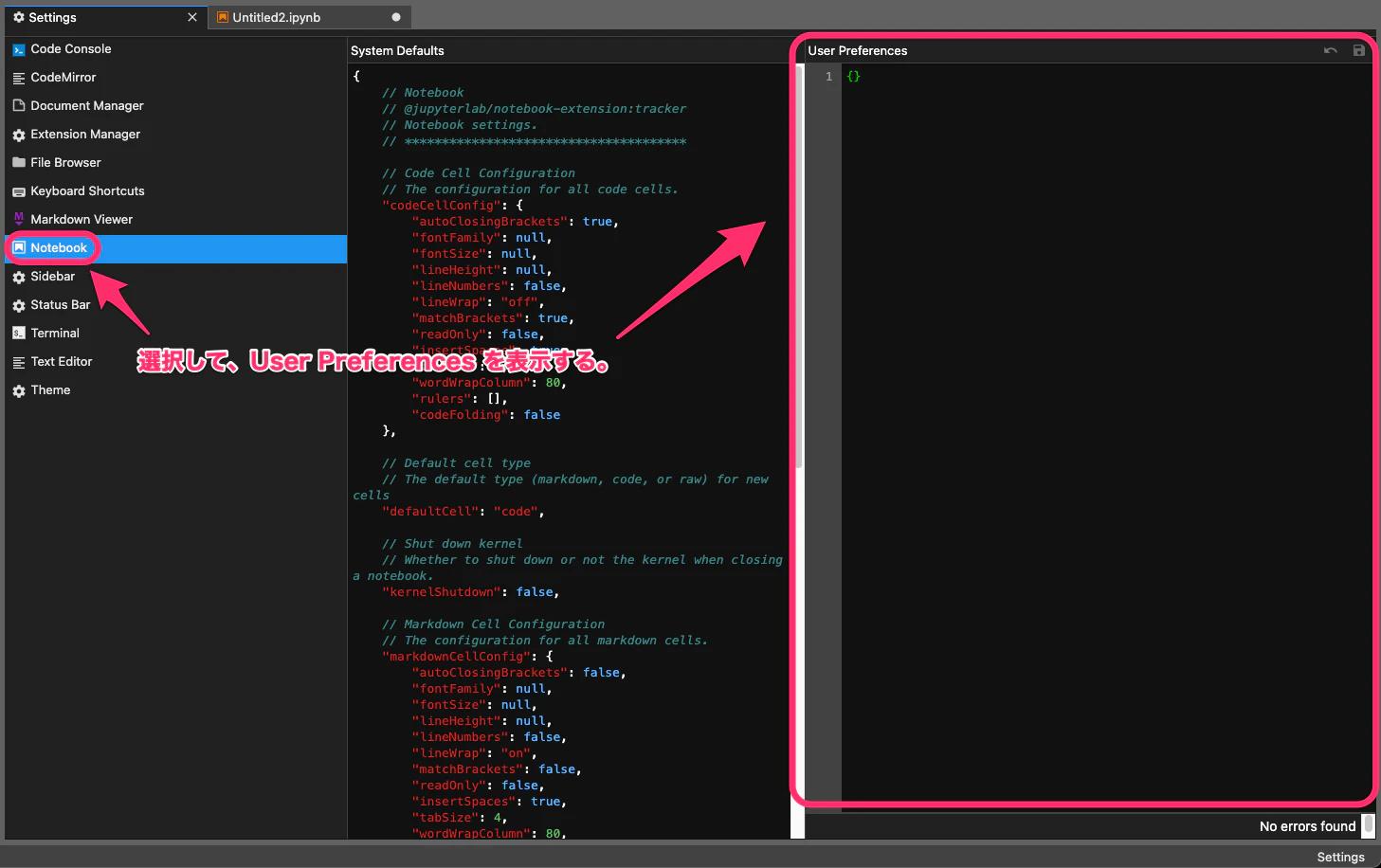Click the "kernelShutdown" key in System Defaults

[x=442, y=592]
